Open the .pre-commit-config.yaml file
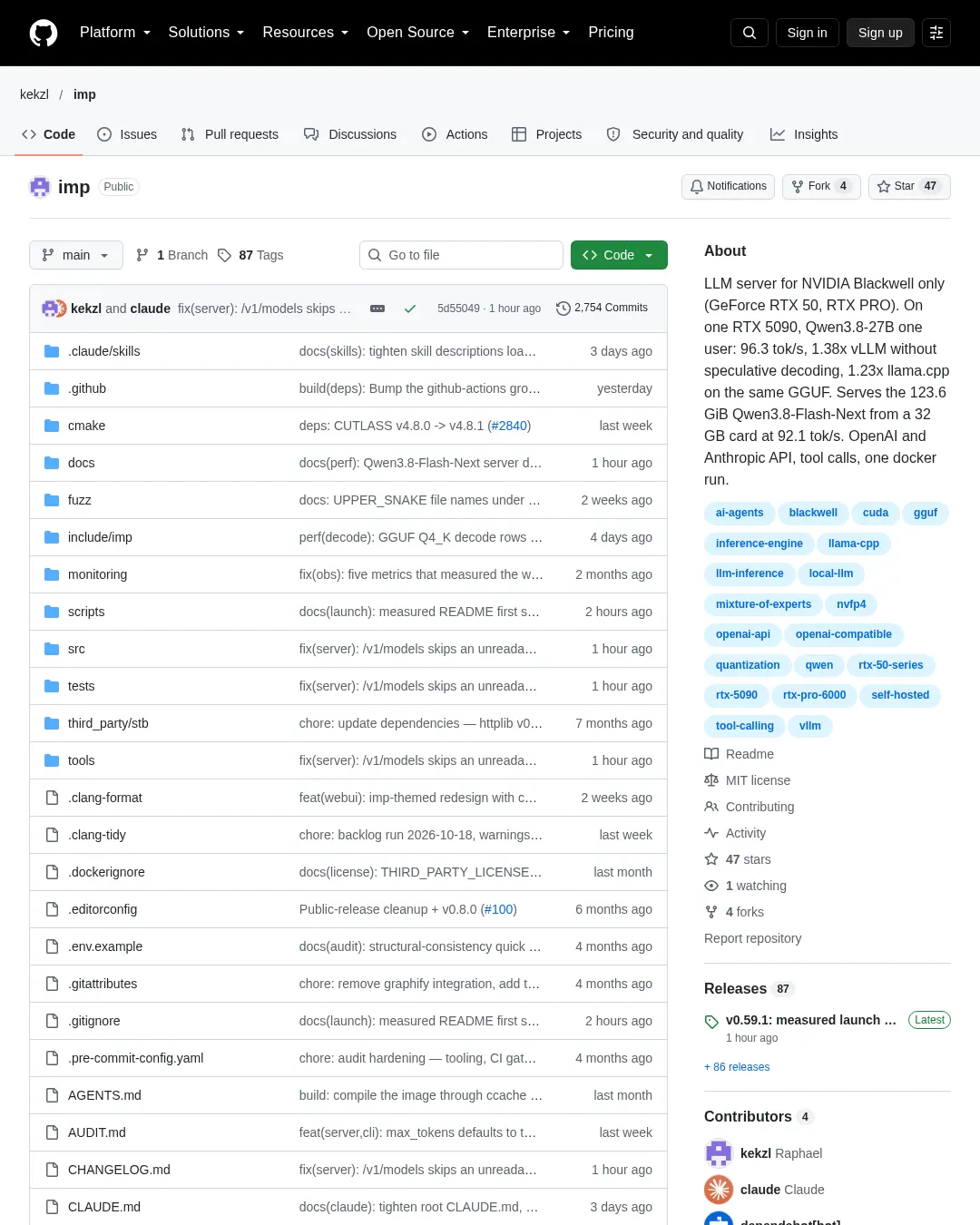 [135, 1058]
